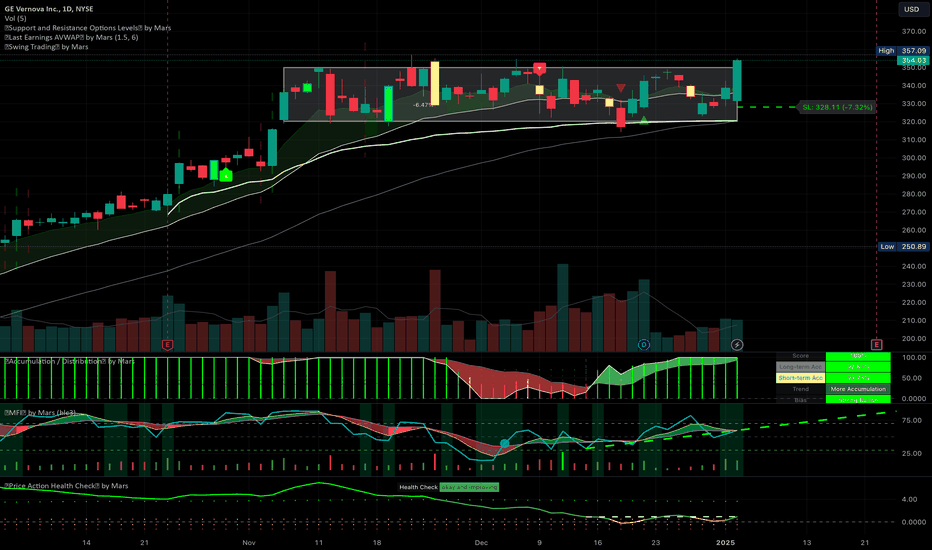The image size is (932, 550).
Task: Open the dividend D marker
Action: [x=644, y=345]
